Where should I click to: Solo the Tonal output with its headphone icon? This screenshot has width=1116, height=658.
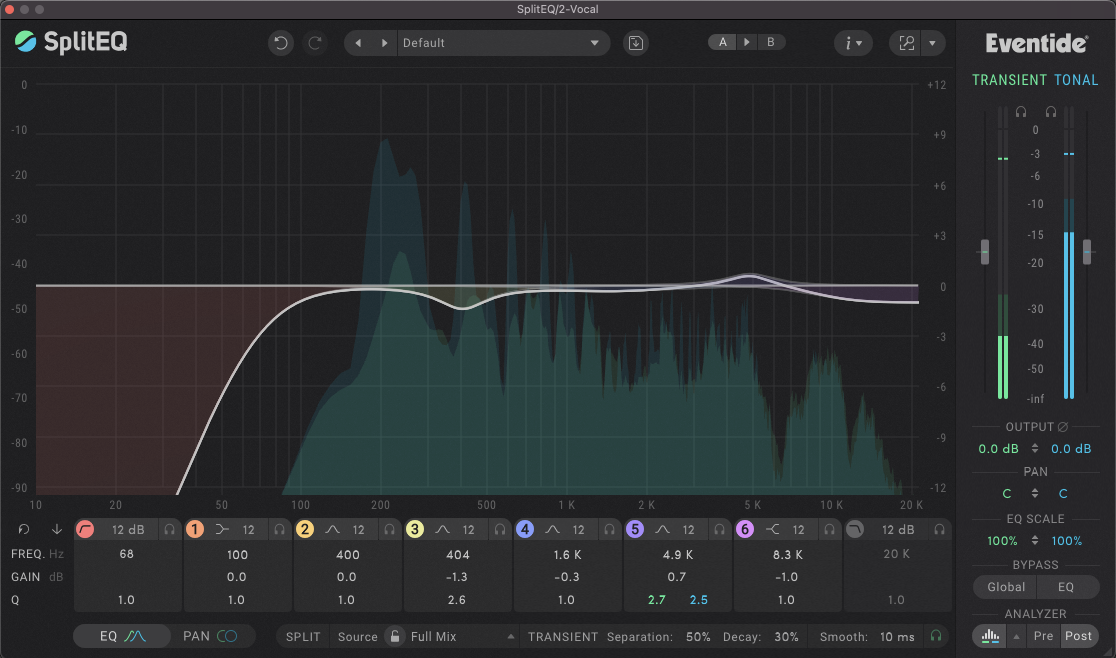coord(1051,112)
